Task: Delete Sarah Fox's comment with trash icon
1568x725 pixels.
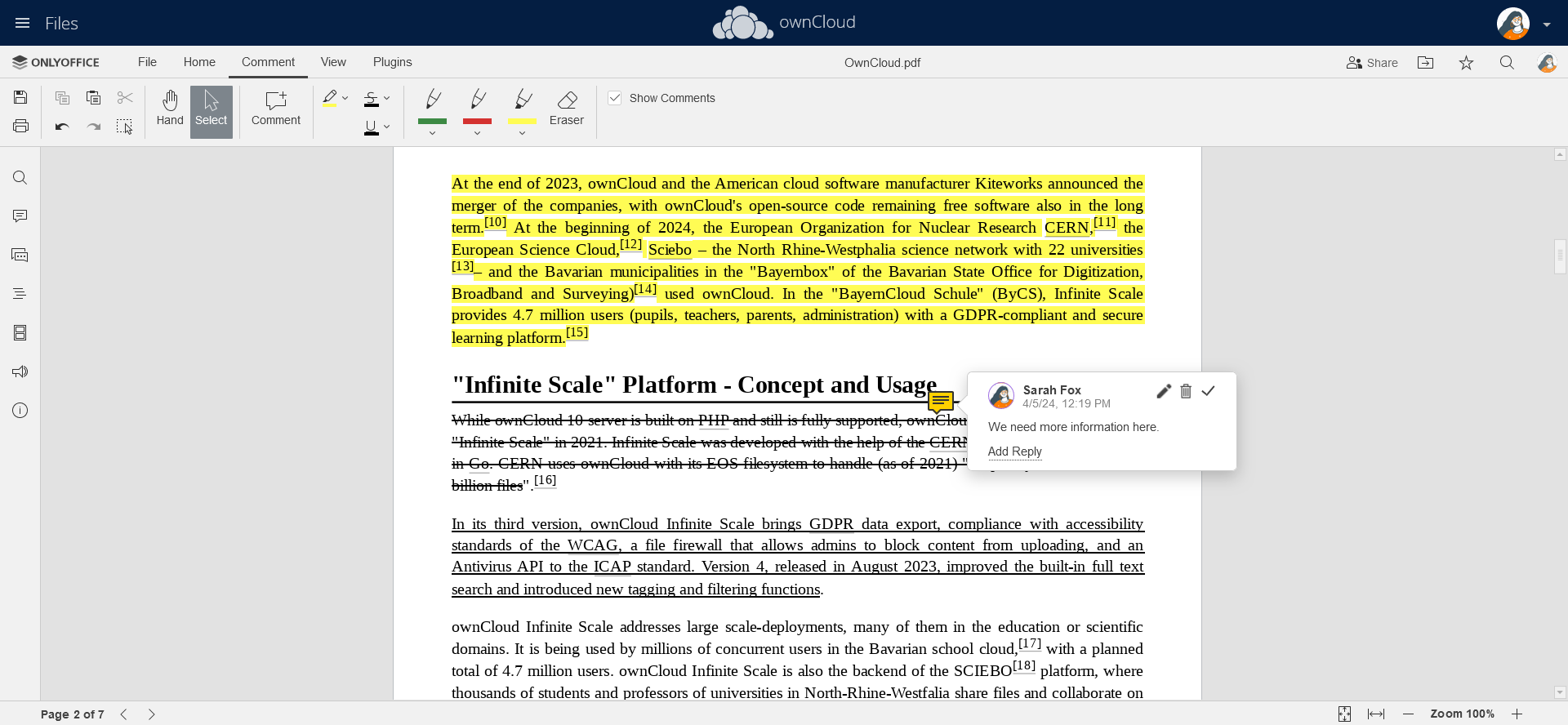Action: click(1186, 391)
